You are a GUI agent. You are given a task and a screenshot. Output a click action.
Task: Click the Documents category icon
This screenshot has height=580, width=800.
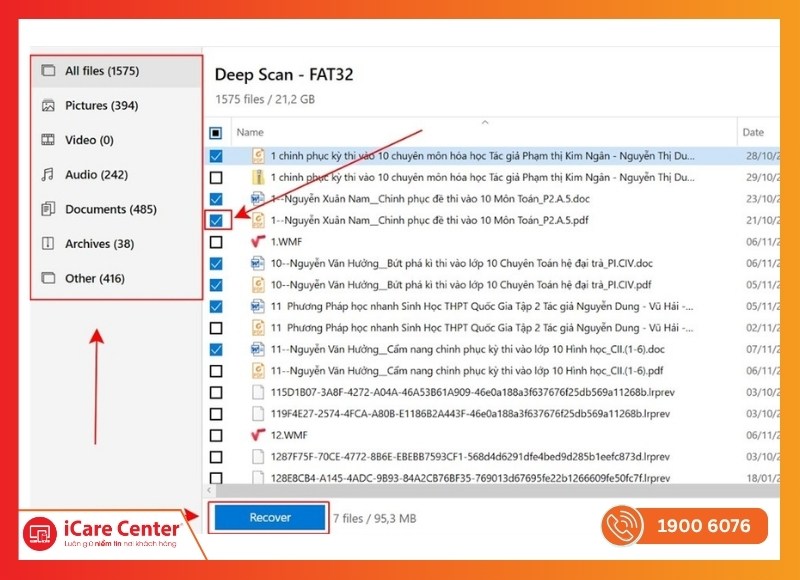47,209
